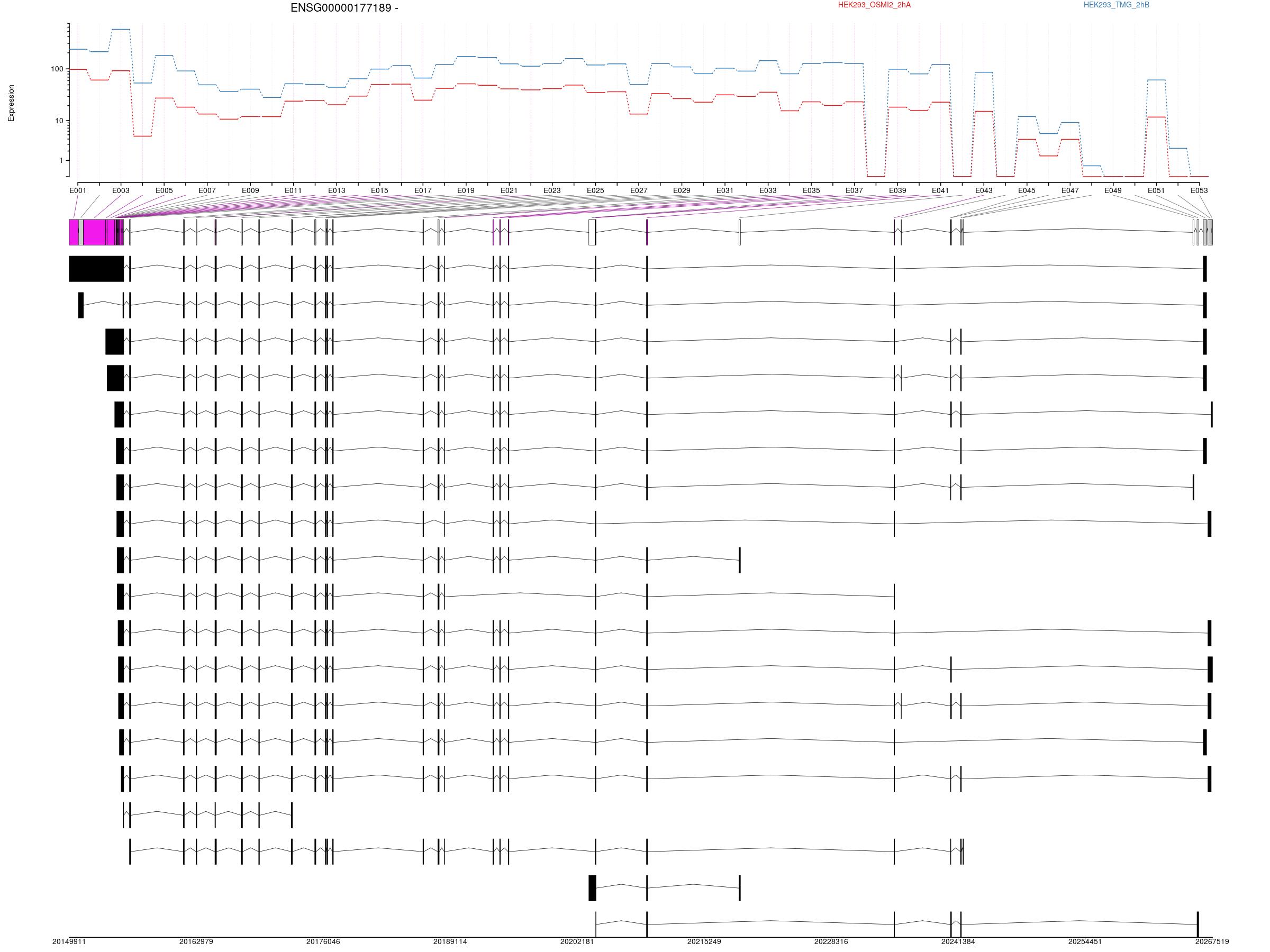Click exon label E025
The width and height of the screenshot is (1270, 952).
595,190
